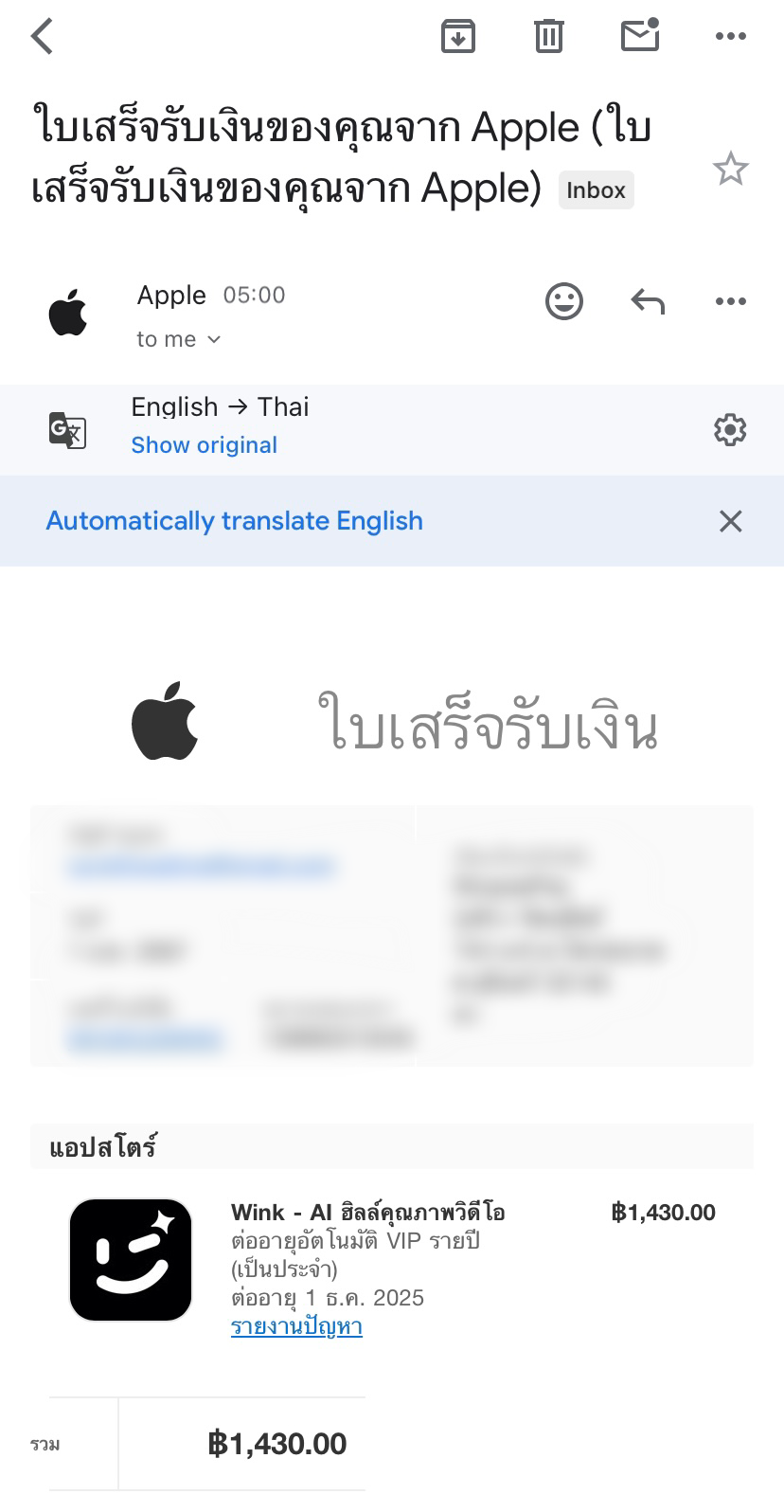Tap the Wink app icon thumbnail

click(131, 1260)
